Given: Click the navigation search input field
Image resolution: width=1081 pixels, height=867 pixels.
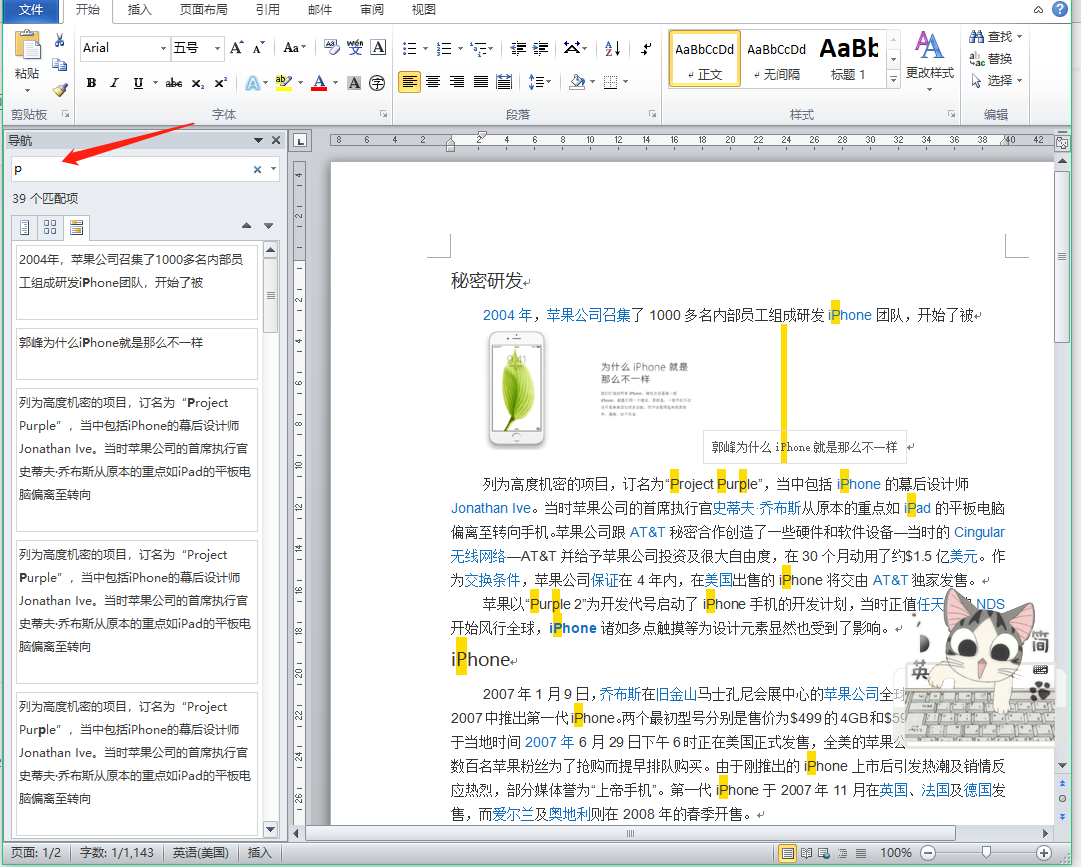Looking at the screenshot, I should click(130, 170).
